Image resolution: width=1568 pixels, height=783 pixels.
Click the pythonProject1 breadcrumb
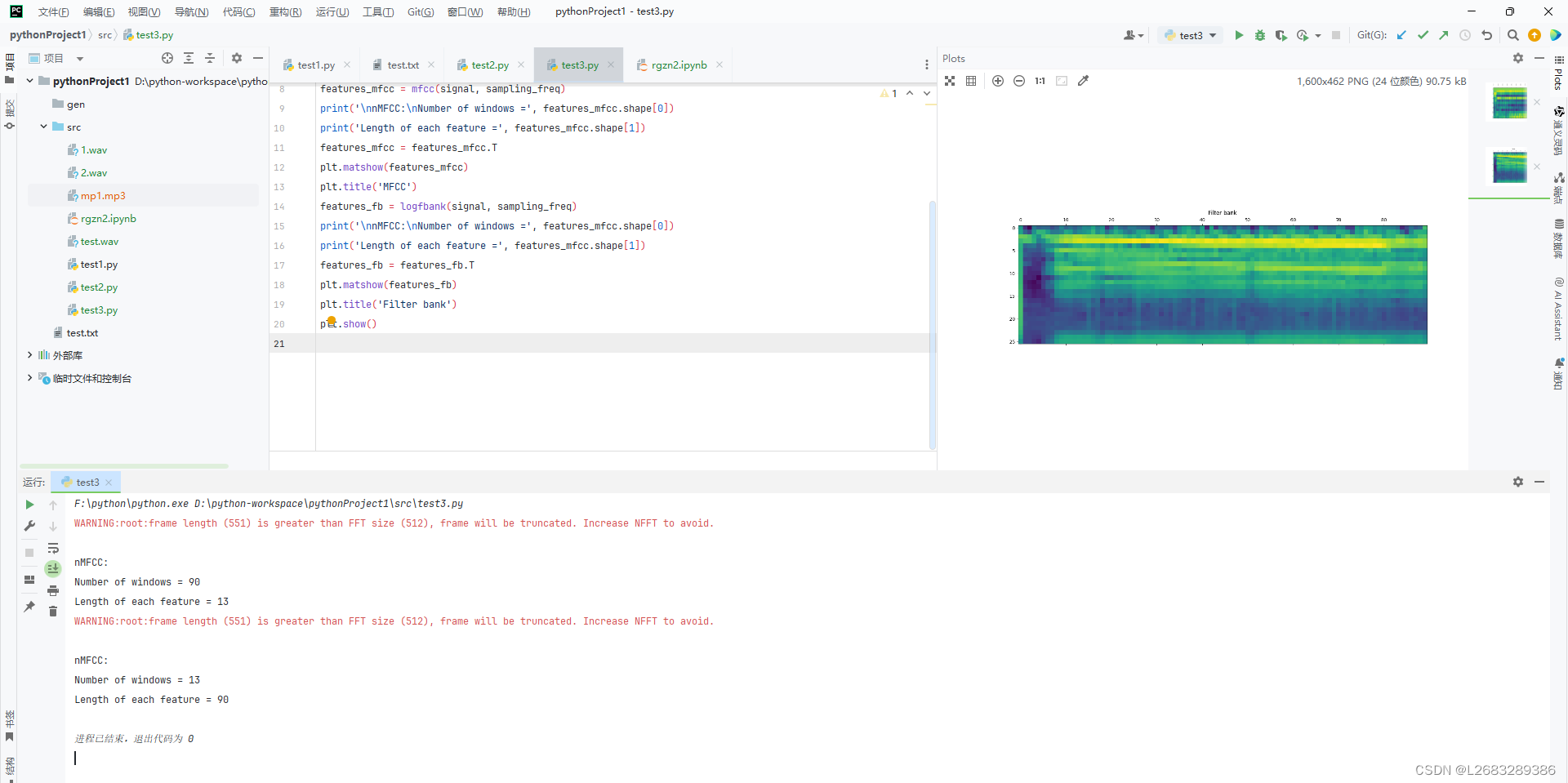[x=47, y=35]
